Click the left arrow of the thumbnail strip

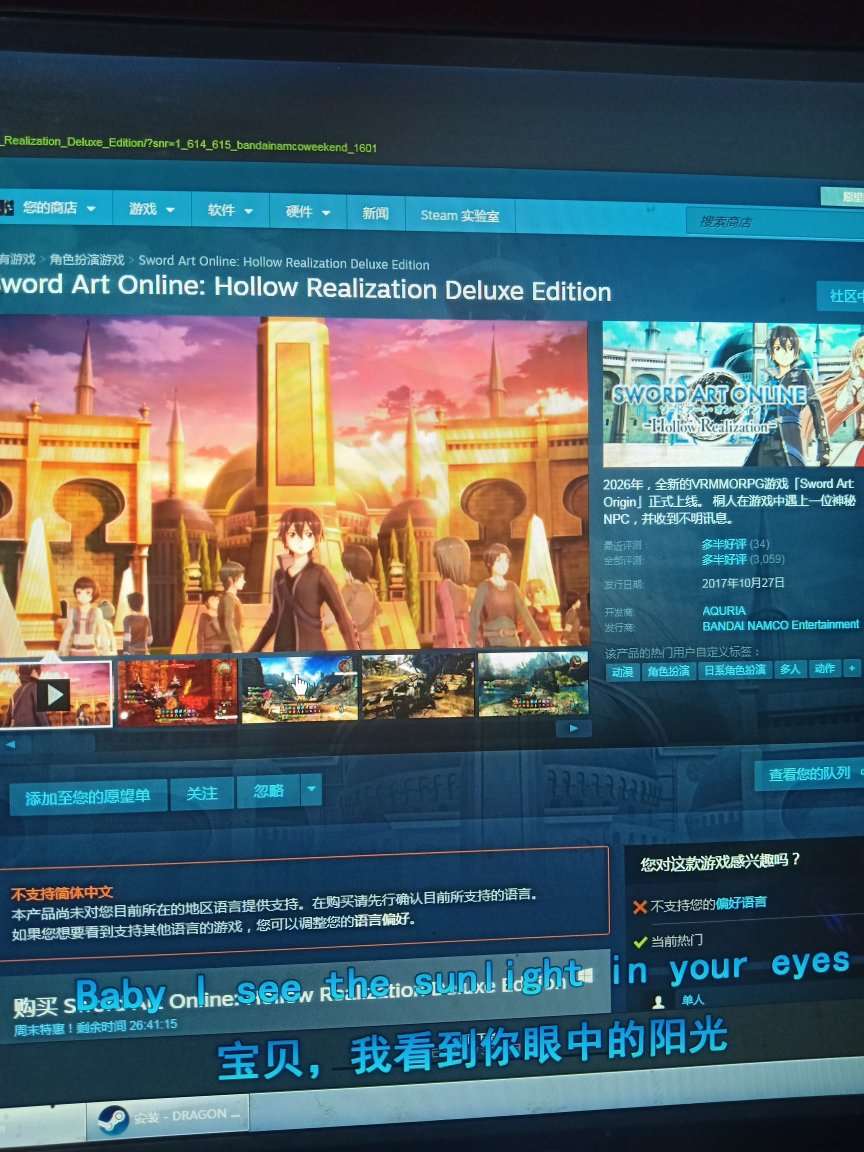pos(10,744)
